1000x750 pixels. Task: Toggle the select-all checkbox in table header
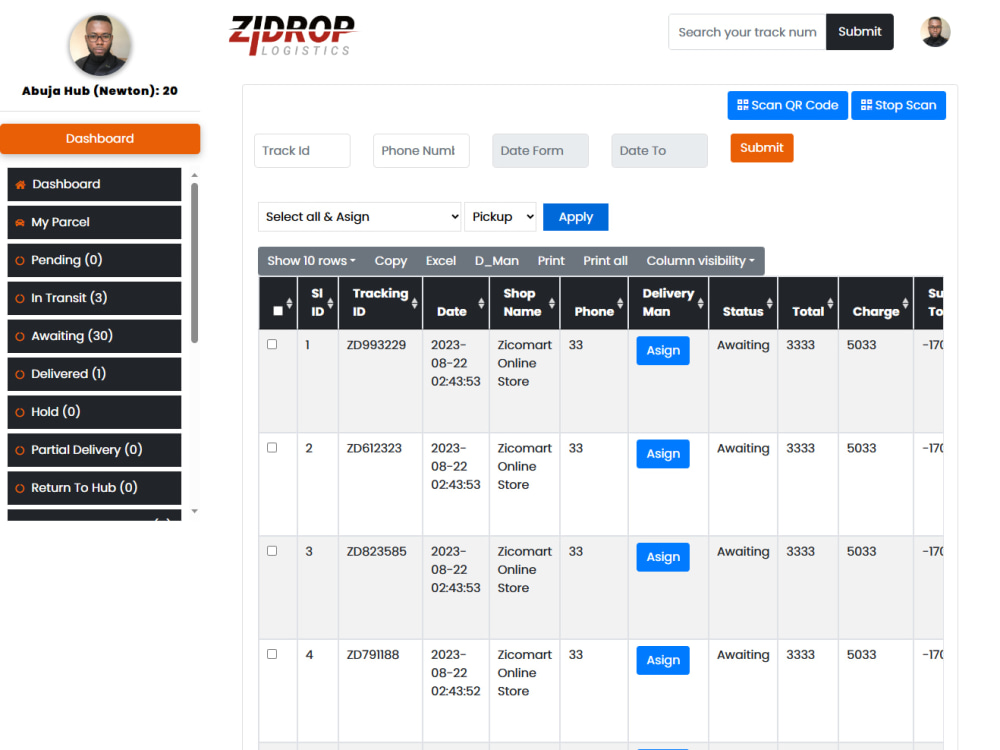coord(277,311)
